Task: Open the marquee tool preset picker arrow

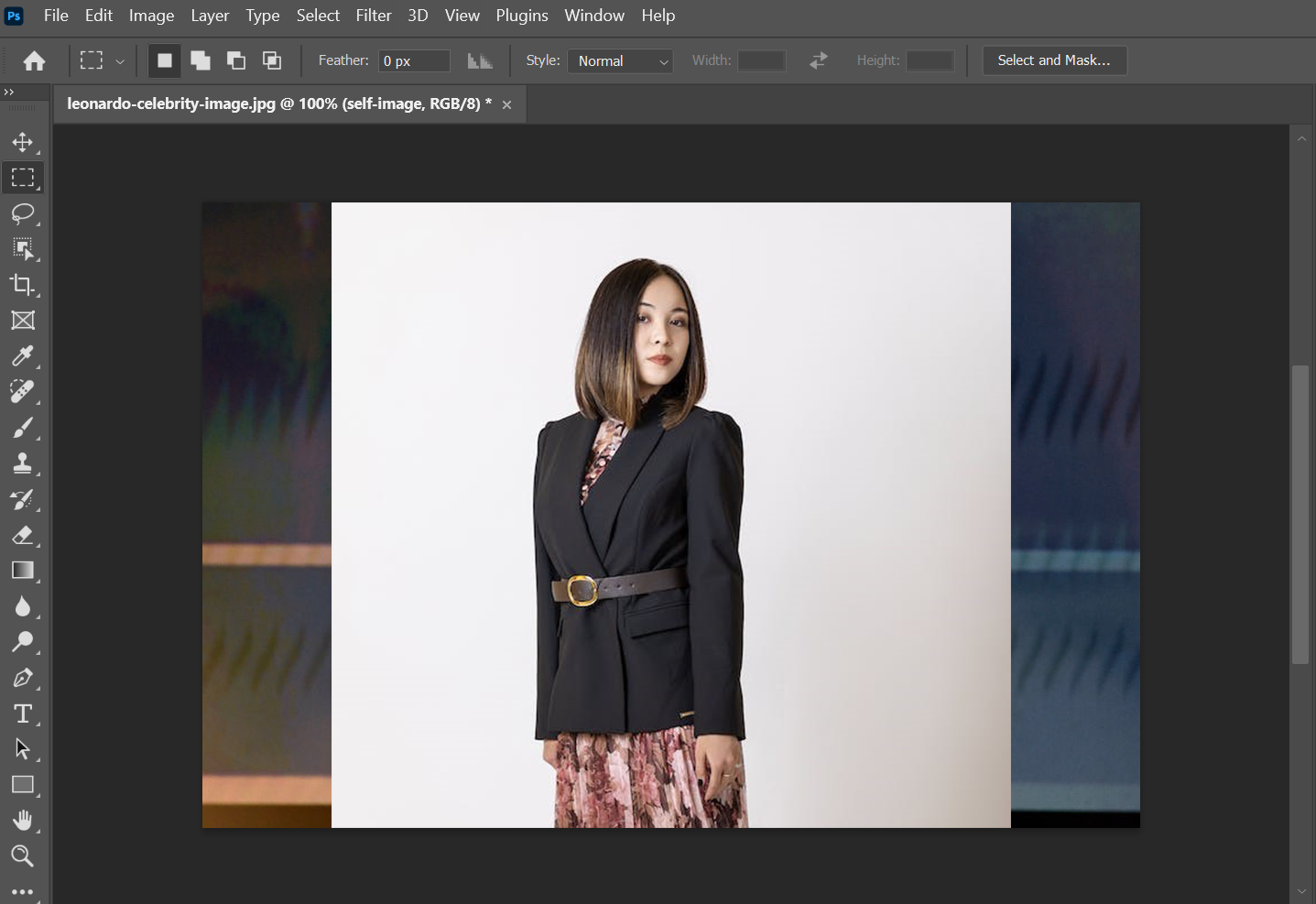Action: pyautogui.click(x=120, y=61)
